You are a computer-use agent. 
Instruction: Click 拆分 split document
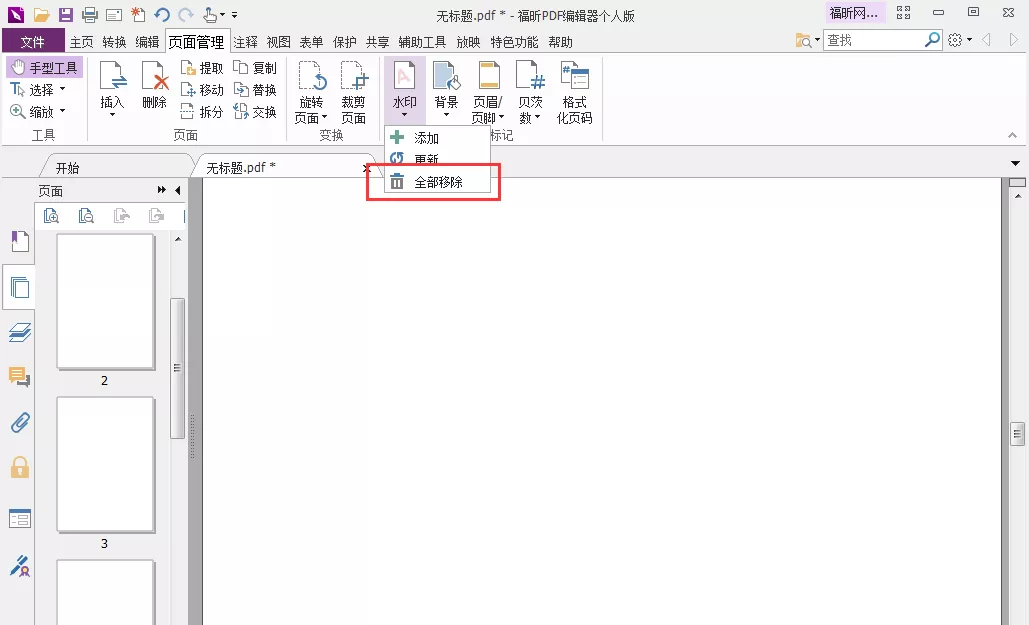click(x=201, y=112)
